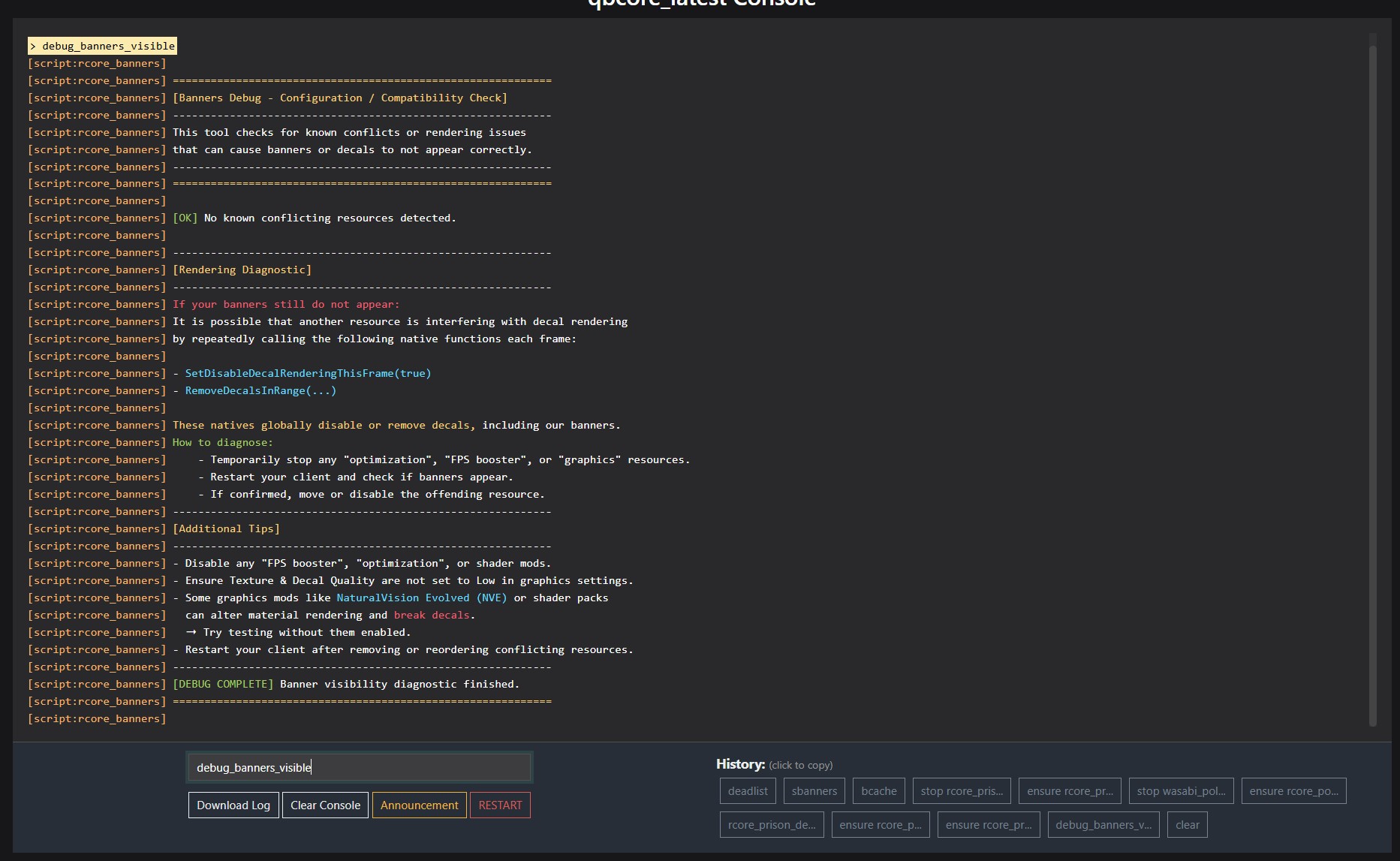Choose the 'stop wasabi_pol...' history chip
Screen dimensions: 1400x861
(1181, 790)
